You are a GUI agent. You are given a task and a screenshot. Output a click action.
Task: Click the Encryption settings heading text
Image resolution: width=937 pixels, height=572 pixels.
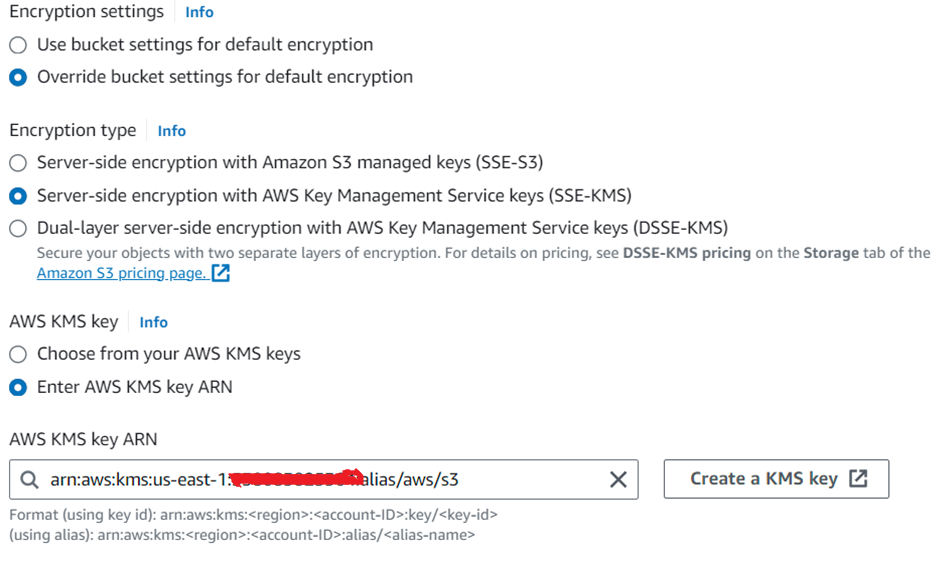click(86, 12)
